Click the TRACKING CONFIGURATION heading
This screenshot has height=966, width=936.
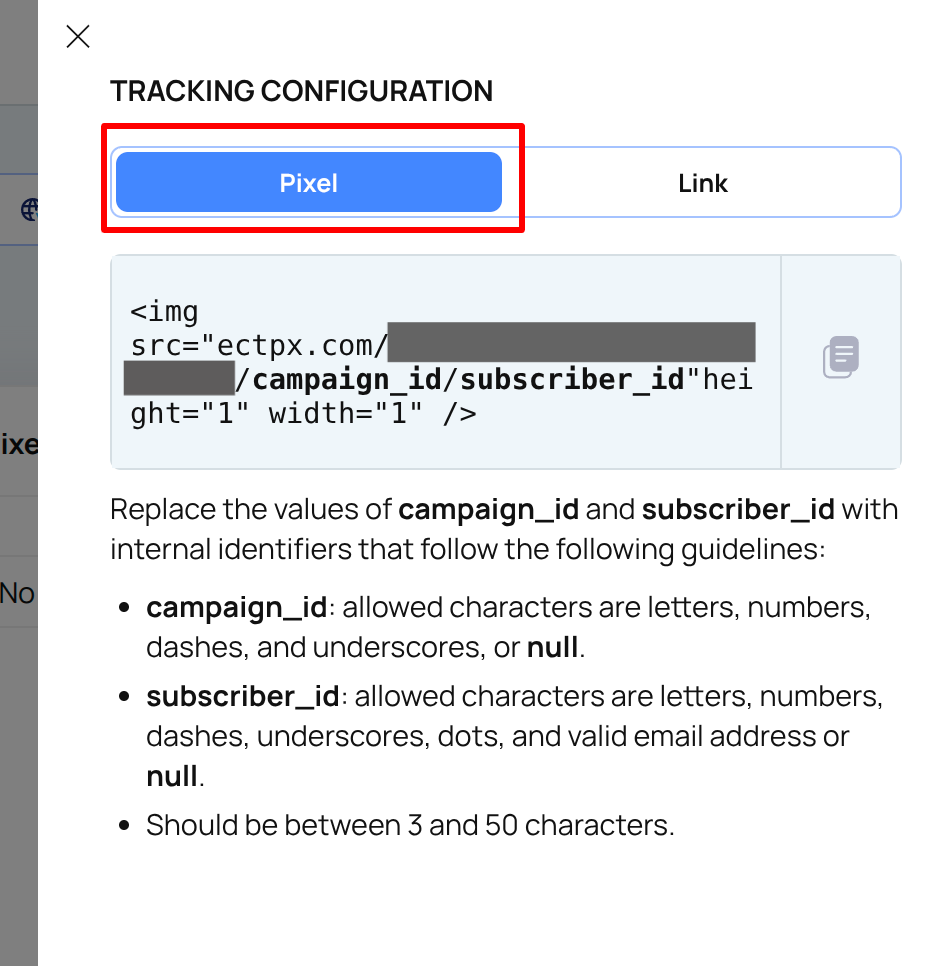(301, 91)
